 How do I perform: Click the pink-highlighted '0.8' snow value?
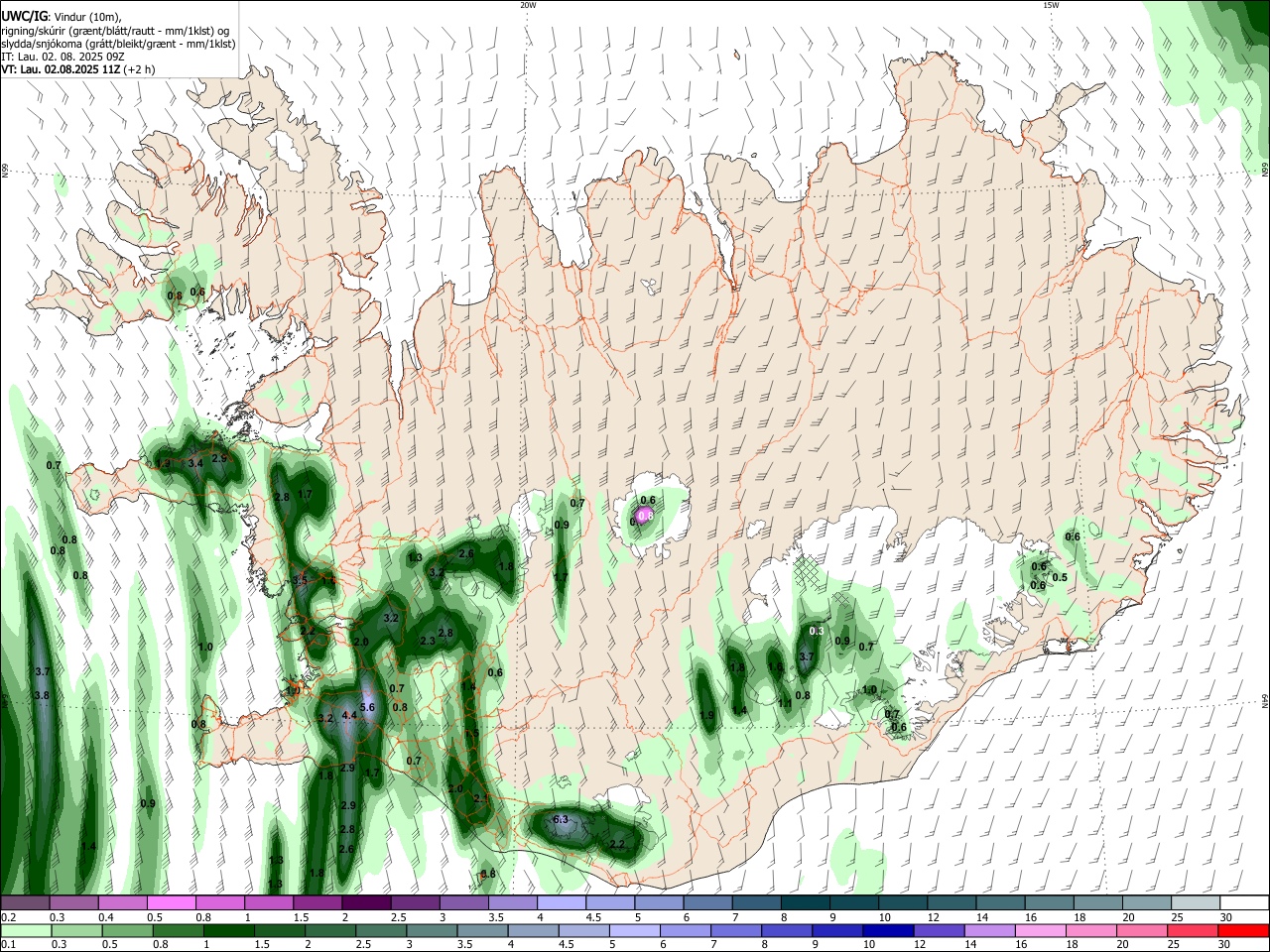pyautogui.click(x=645, y=516)
